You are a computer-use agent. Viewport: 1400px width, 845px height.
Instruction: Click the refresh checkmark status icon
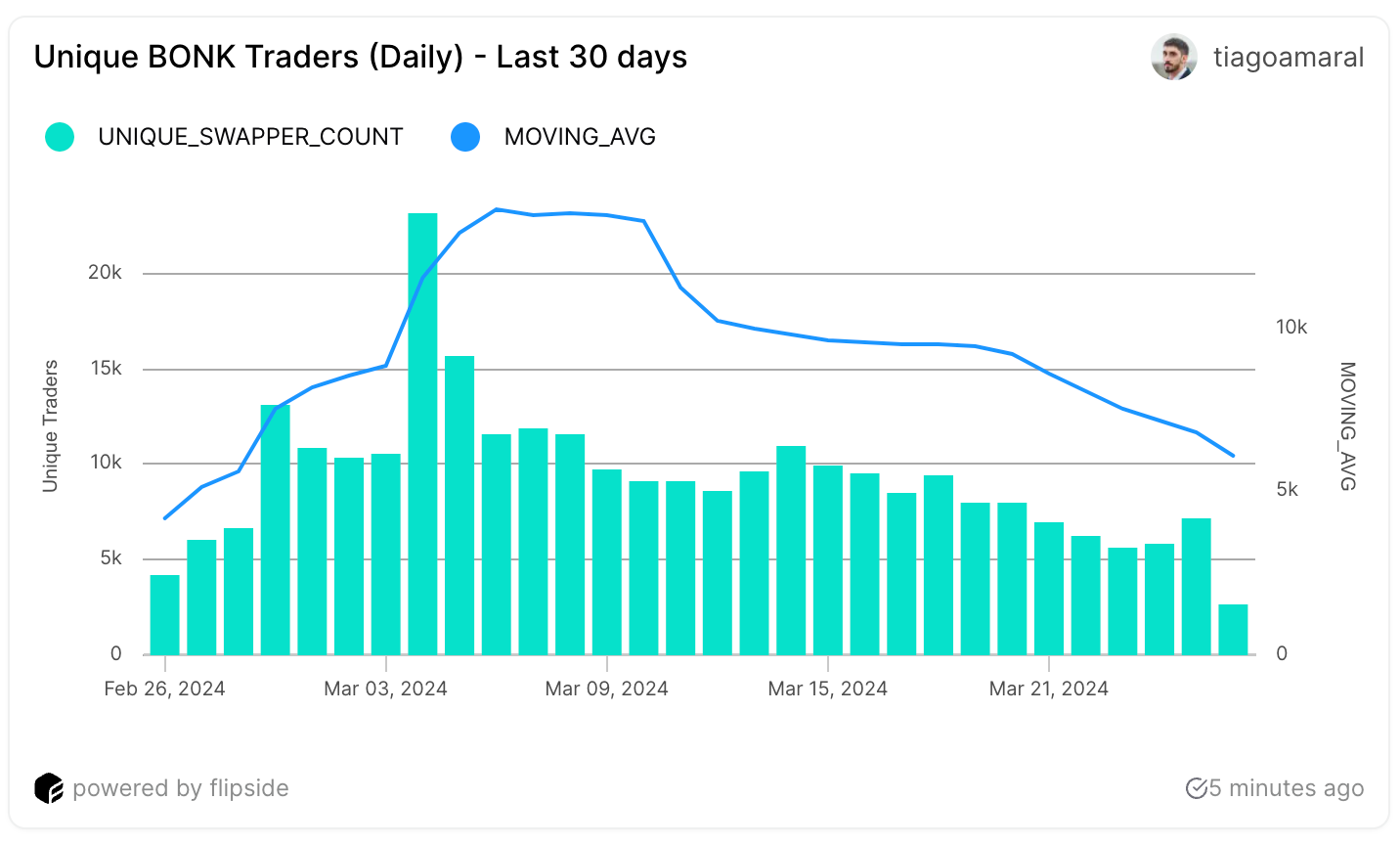pyautogui.click(x=1195, y=788)
